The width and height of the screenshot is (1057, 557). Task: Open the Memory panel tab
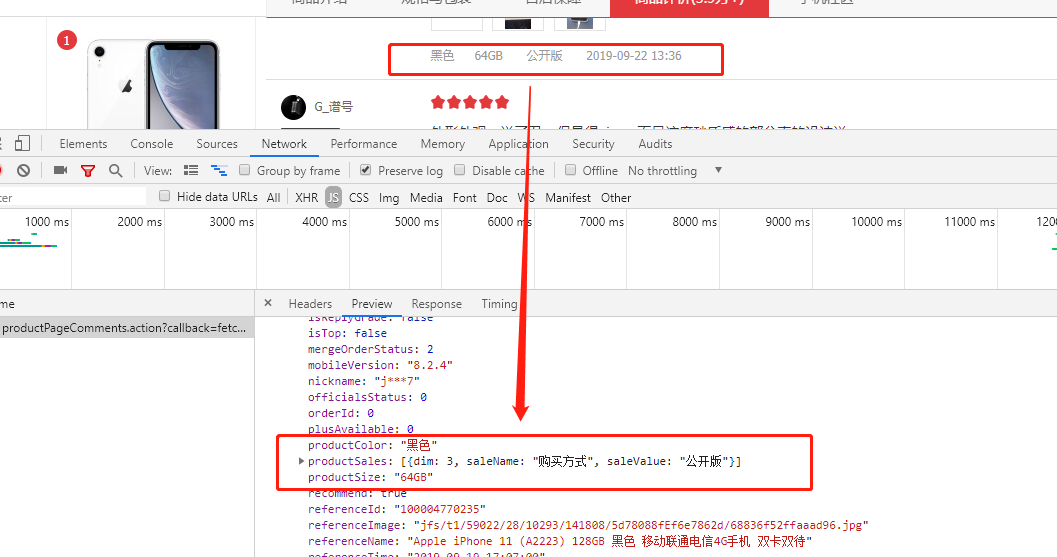443,144
